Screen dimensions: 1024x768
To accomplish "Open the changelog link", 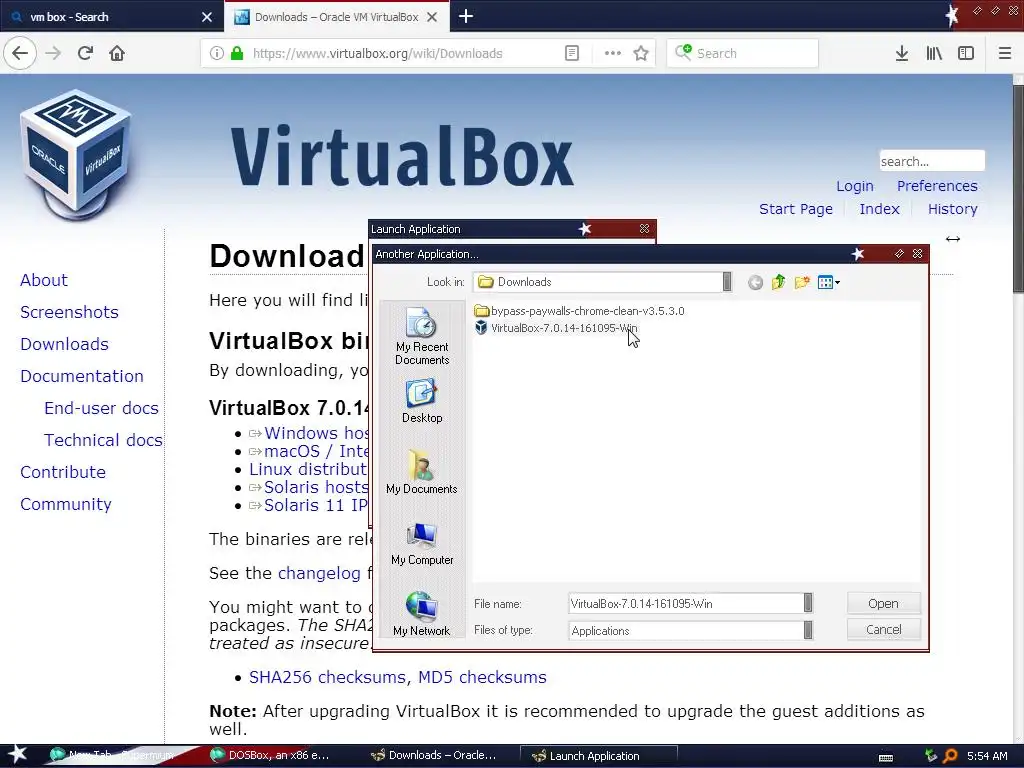I will tap(319, 573).
